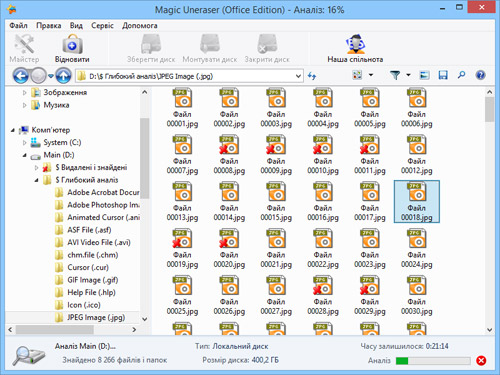Click the file list scroll down arrow

pyautogui.click(x=489, y=330)
